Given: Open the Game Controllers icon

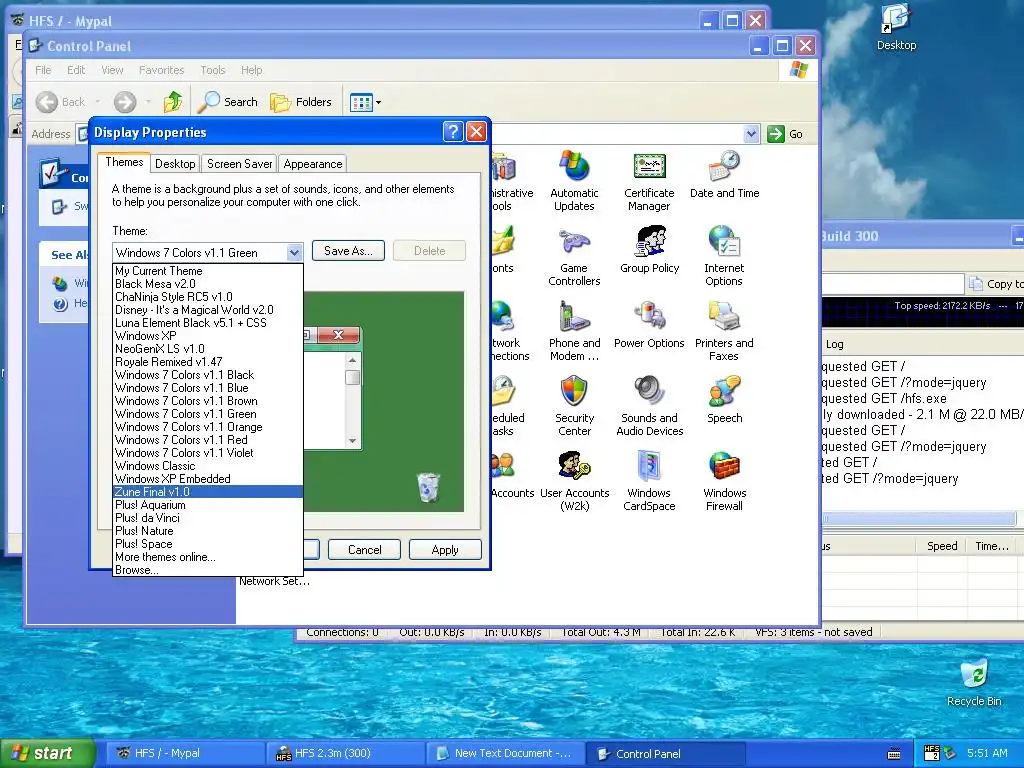Looking at the screenshot, I should click(x=574, y=256).
